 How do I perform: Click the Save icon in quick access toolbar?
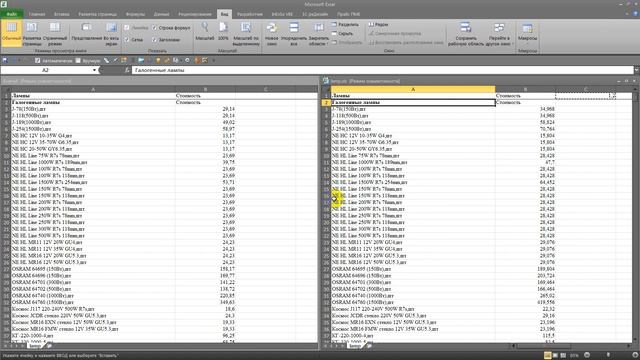5,60
